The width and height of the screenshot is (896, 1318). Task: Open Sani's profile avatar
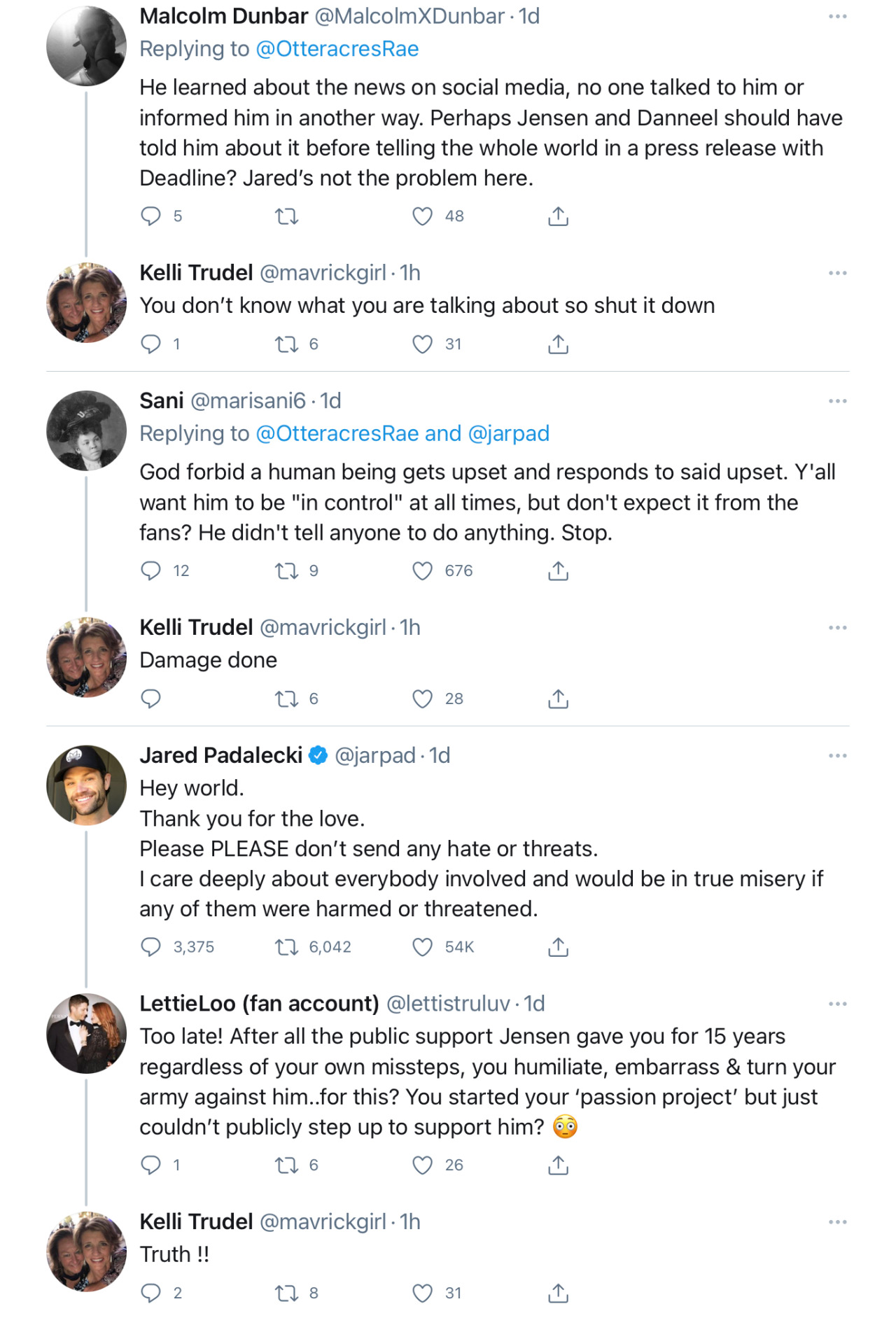86,430
